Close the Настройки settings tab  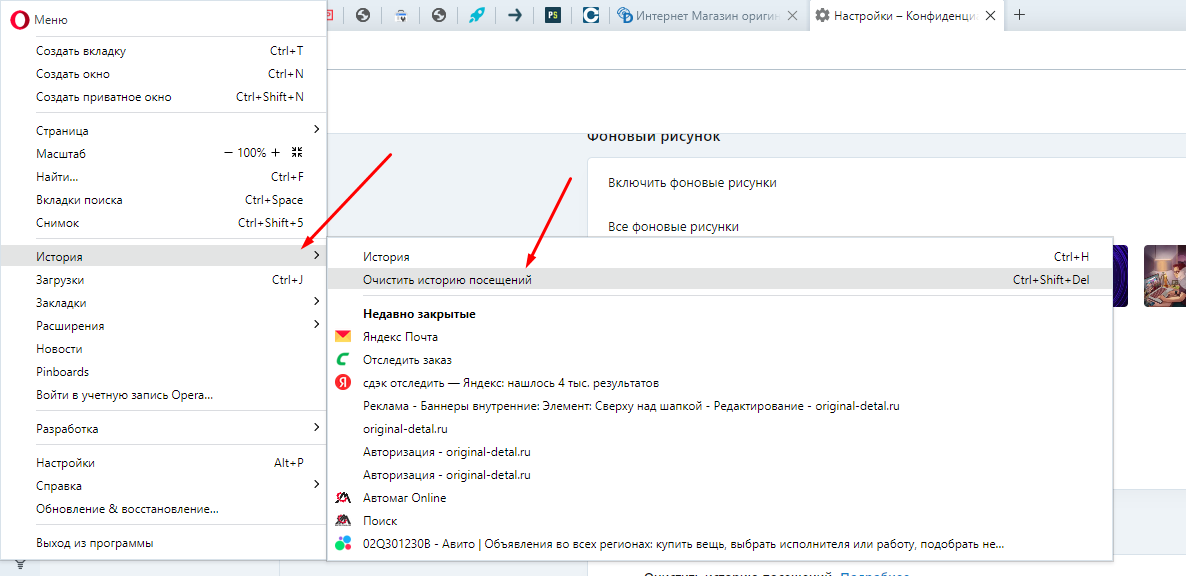[992, 16]
